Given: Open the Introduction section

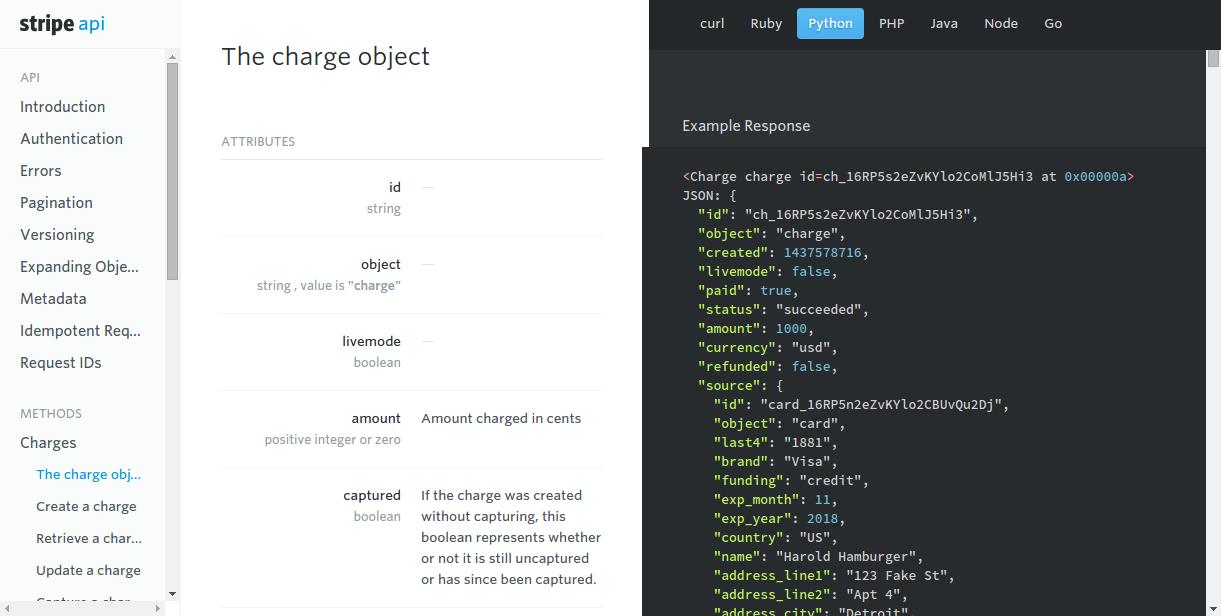Looking at the screenshot, I should point(62,107).
